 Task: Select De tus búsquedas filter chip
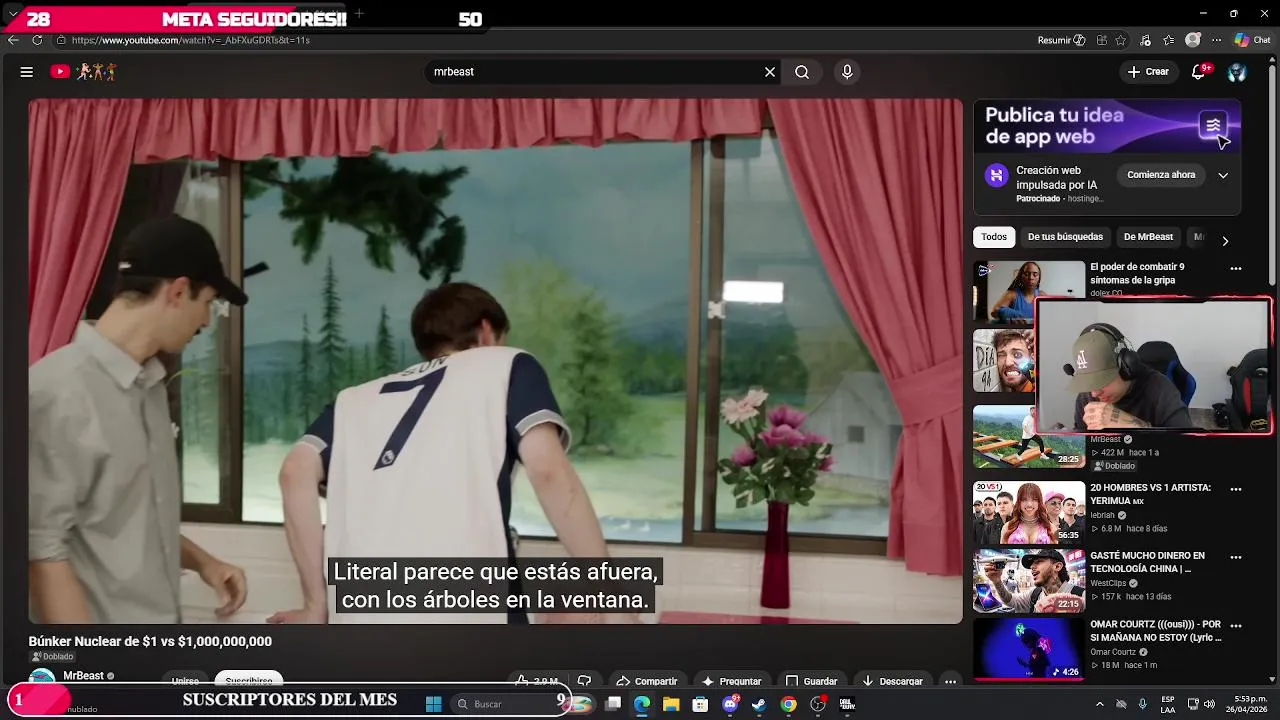[1065, 237]
